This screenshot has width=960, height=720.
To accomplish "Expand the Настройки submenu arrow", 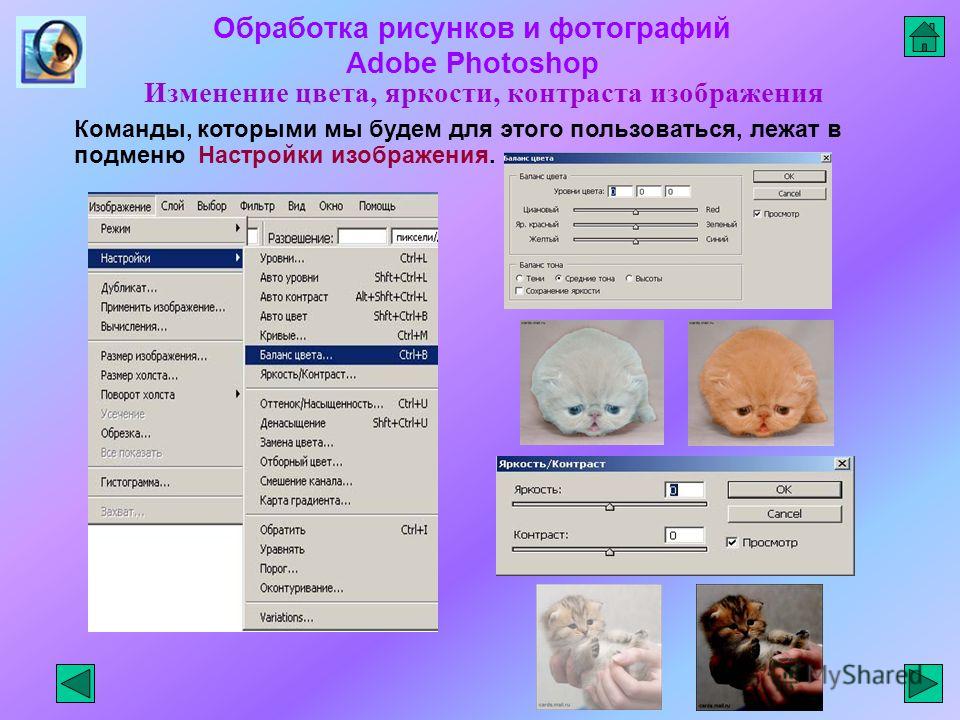I will pyautogui.click(x=238, y=258).
